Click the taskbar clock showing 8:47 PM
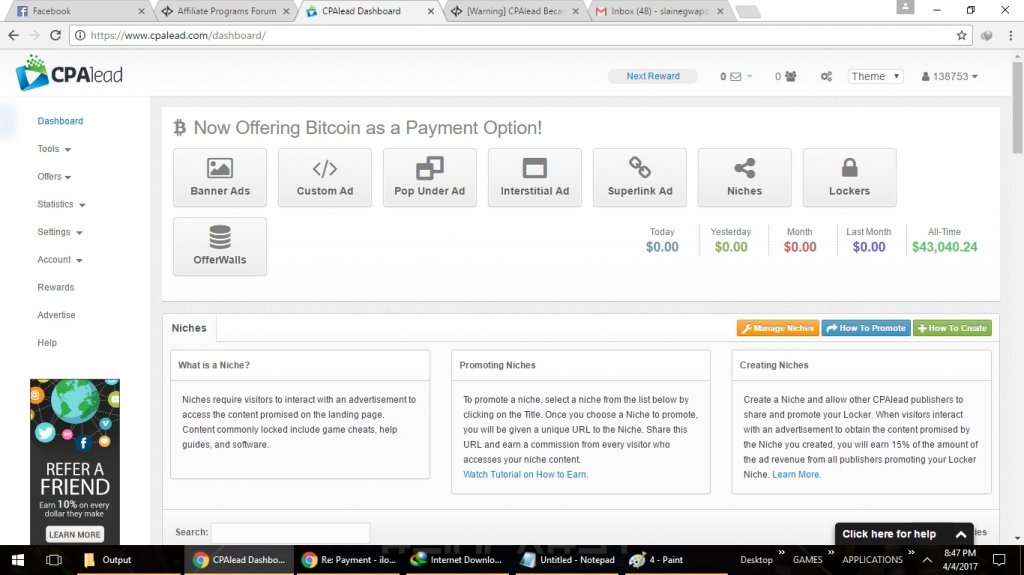1024x575 pixels. (x=960, y=560)
